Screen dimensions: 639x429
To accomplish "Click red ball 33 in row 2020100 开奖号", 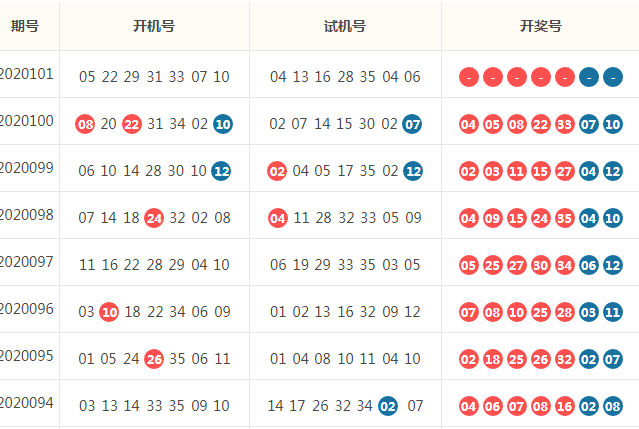I will point(565,124).
